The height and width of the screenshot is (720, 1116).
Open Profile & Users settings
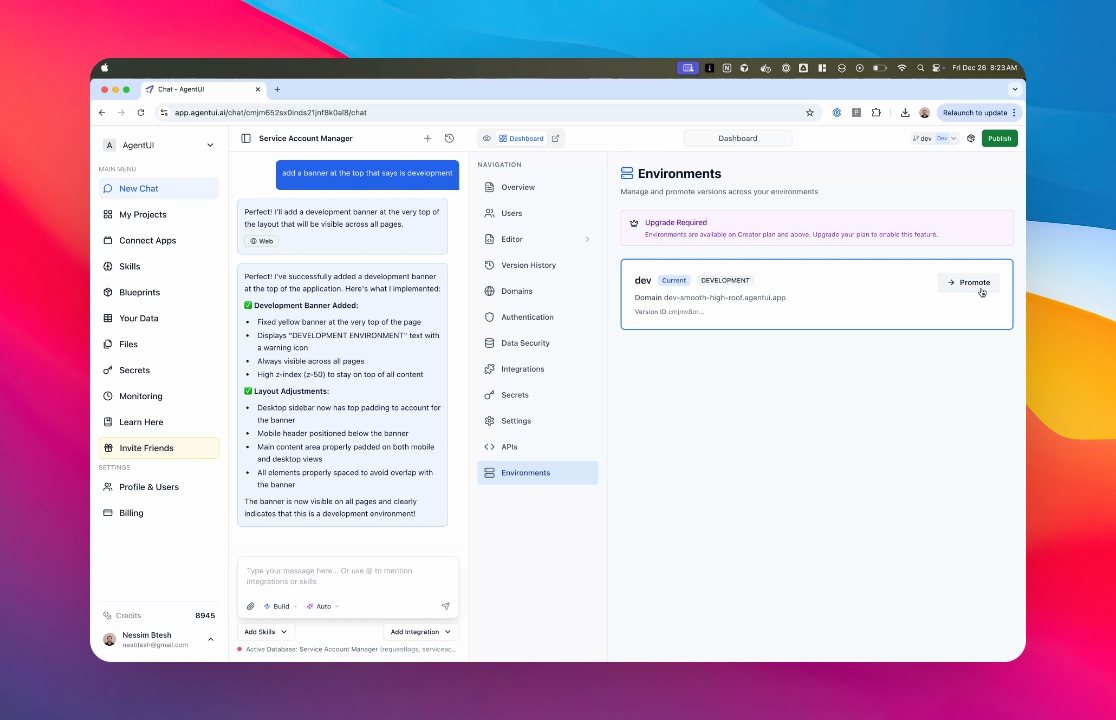click(x=159, y=487)
